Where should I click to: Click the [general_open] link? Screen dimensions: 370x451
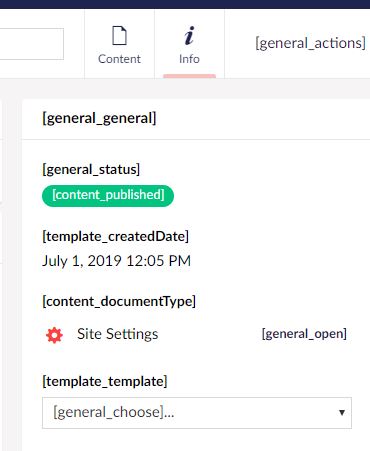point(304,334)
